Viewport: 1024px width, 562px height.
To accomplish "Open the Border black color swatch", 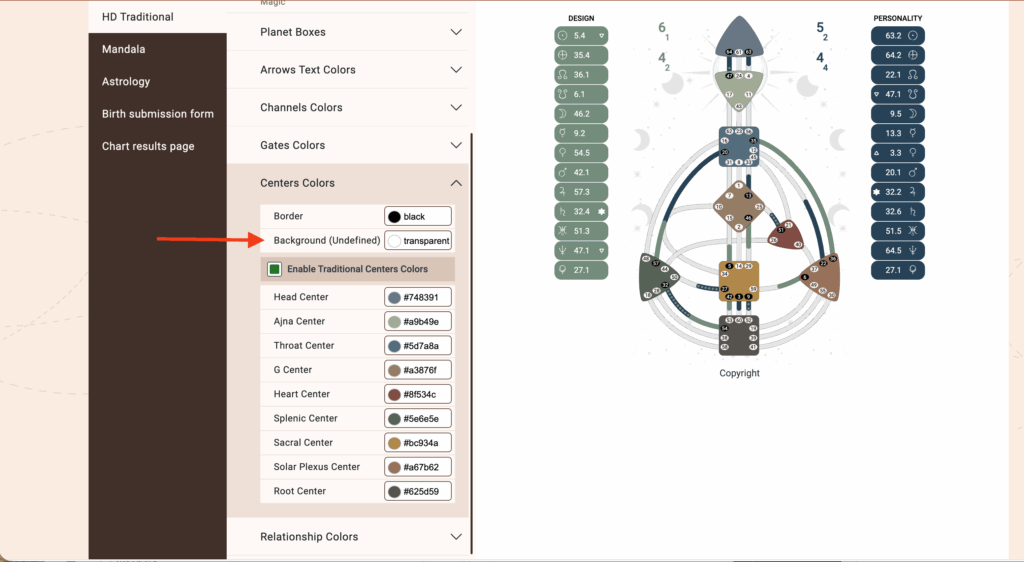I will [x=394, y=217].
